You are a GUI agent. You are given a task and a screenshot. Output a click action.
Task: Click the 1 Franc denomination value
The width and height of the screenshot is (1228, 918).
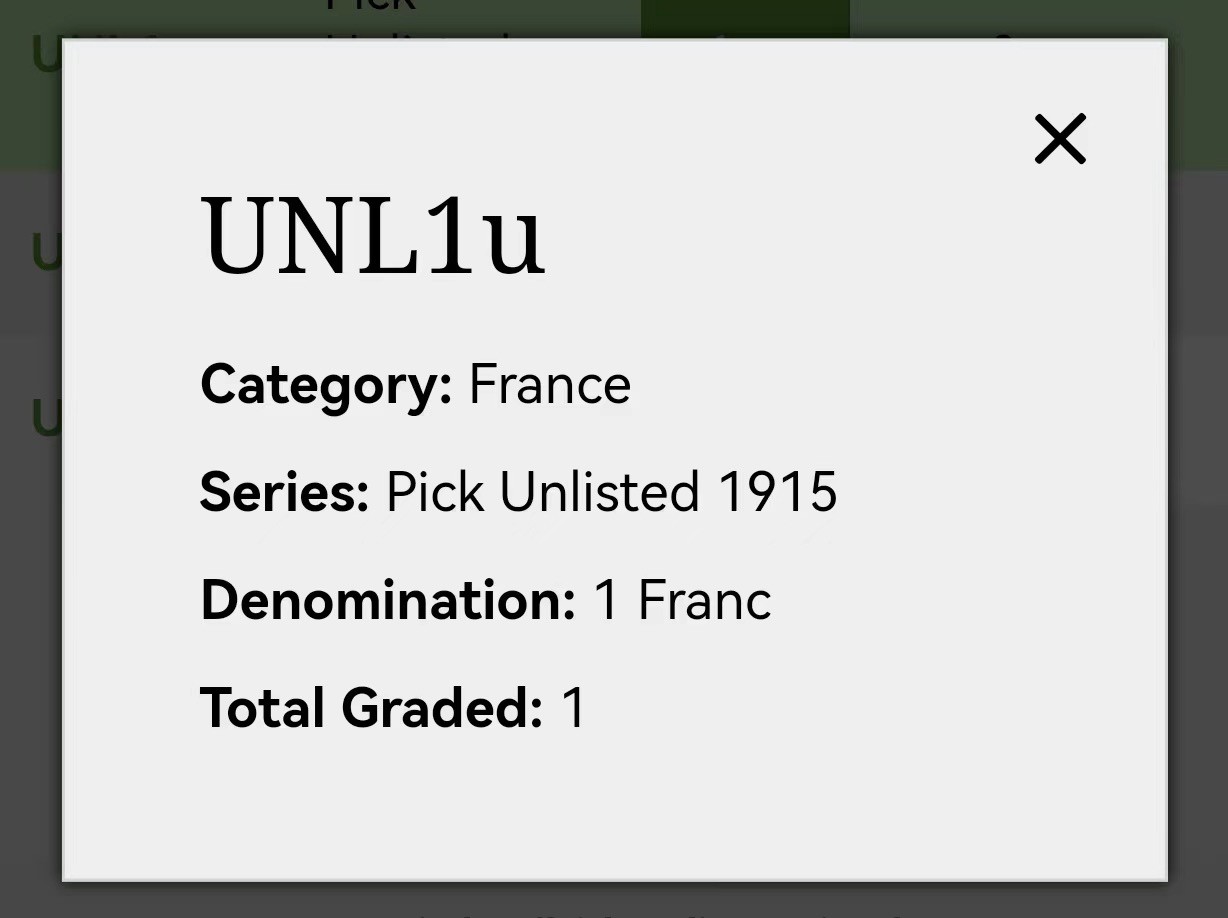coord(683,600)
